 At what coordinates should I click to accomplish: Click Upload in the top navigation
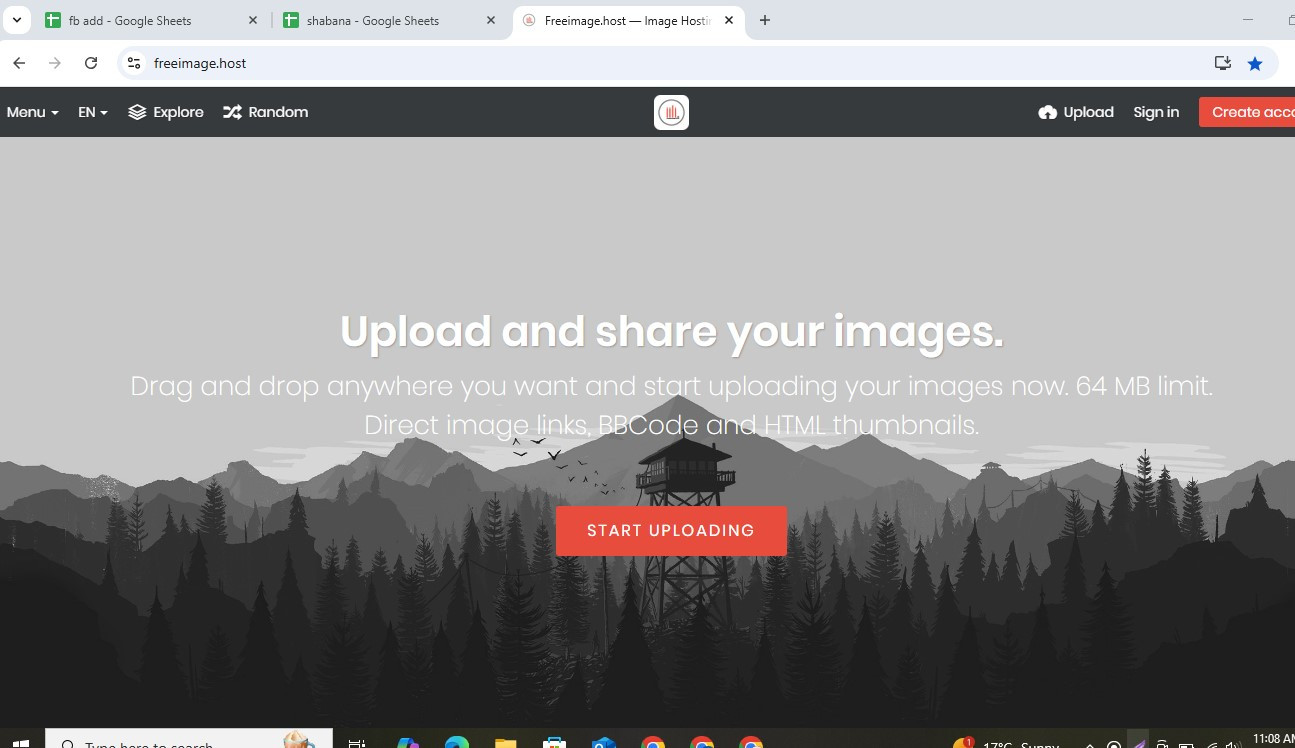[1076, 112]
